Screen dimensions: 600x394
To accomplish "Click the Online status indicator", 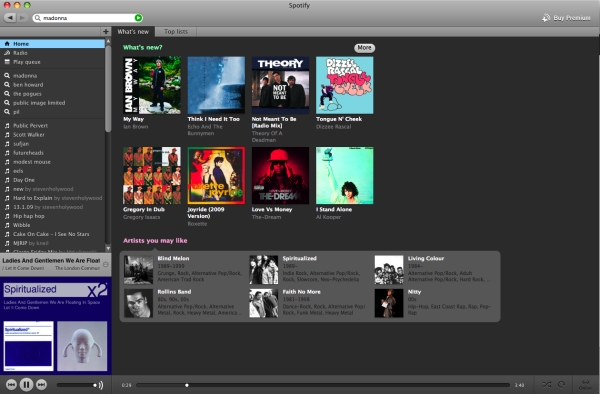I will (585, 384).
